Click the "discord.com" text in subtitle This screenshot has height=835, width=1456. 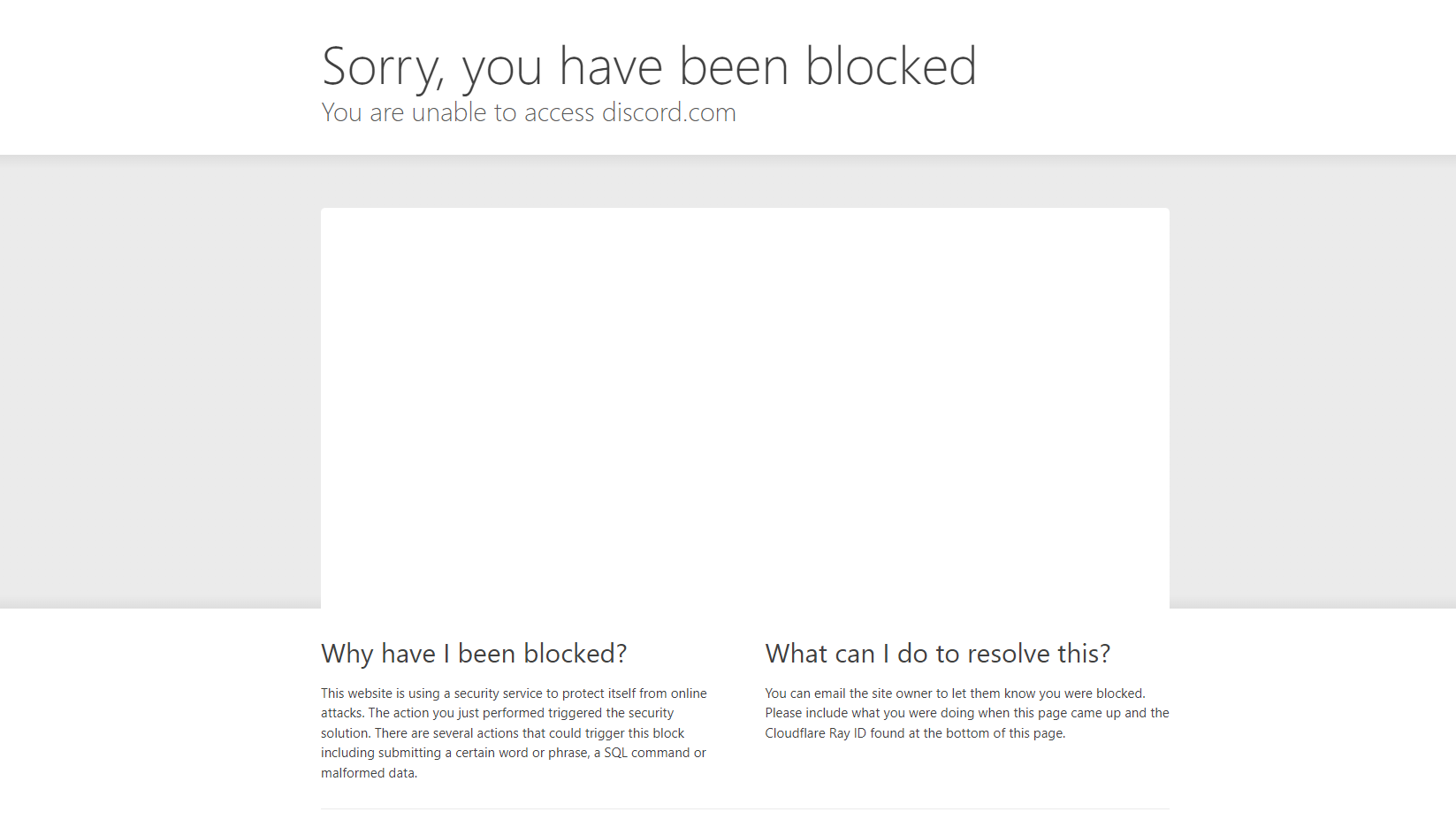668,112
